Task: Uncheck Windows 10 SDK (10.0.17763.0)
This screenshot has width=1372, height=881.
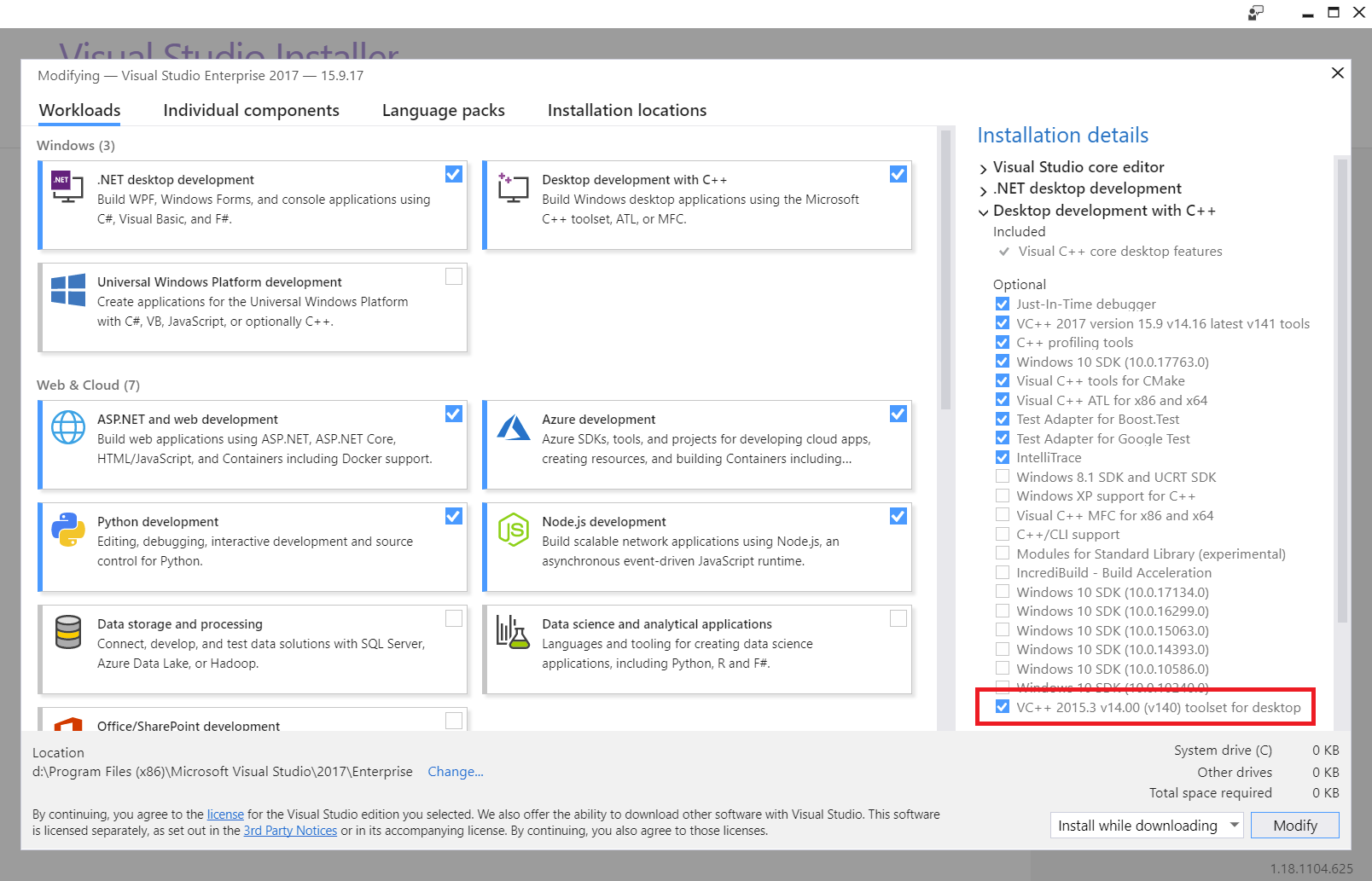Action: [x=1003, y=362]
